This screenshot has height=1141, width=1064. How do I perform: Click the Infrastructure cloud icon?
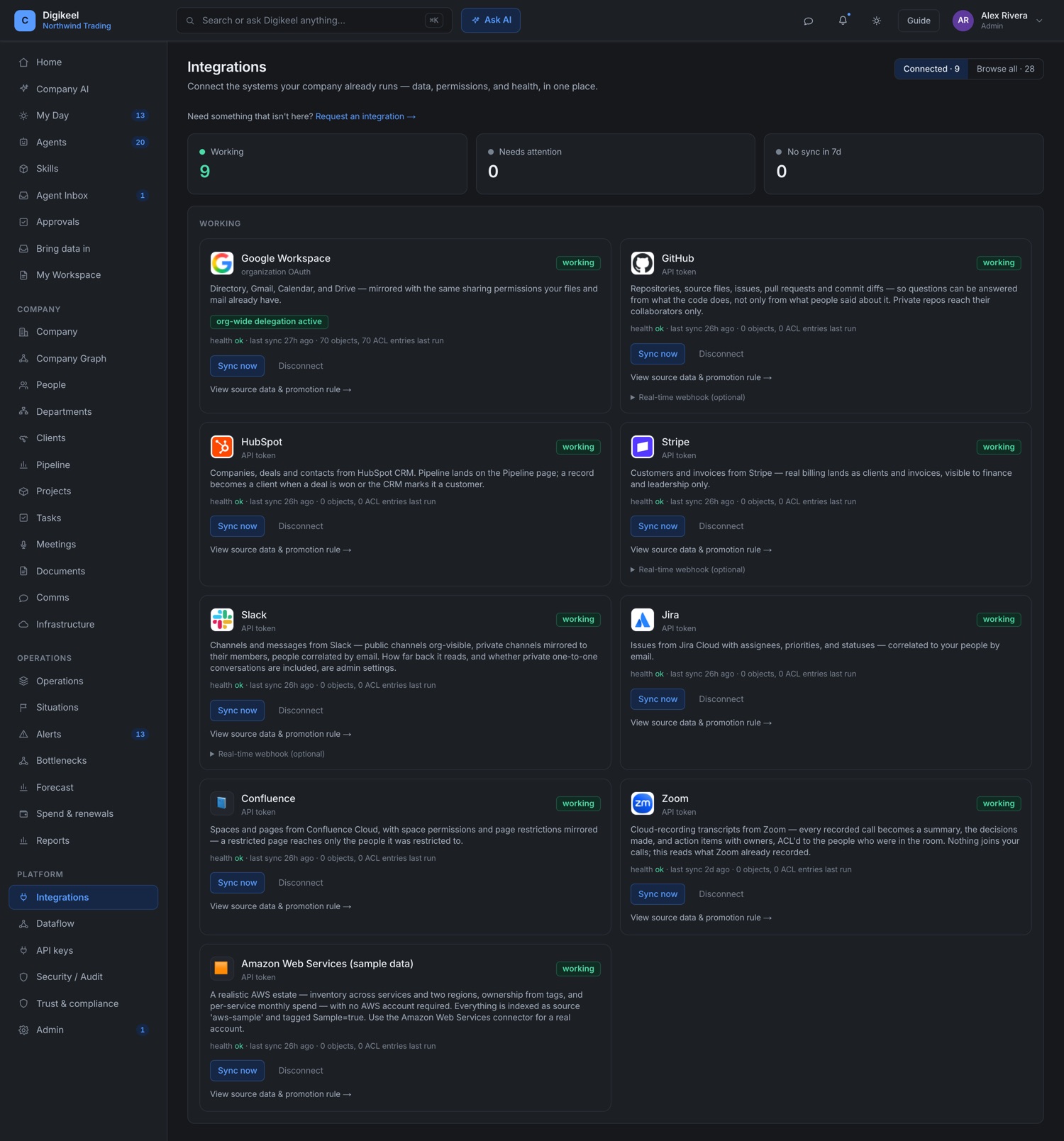point(23,624)
